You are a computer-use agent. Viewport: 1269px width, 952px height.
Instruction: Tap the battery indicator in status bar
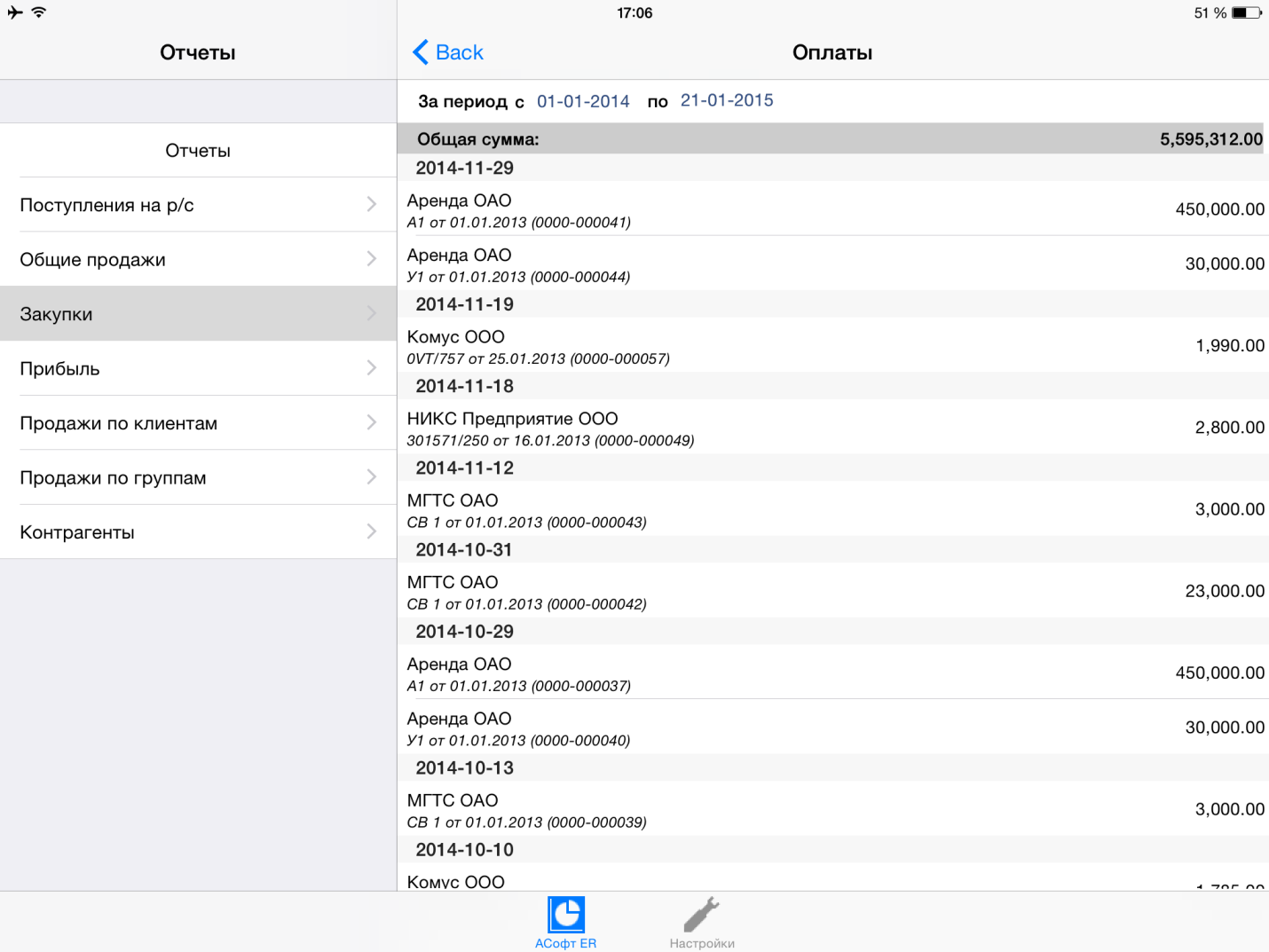pos(1247,12)
